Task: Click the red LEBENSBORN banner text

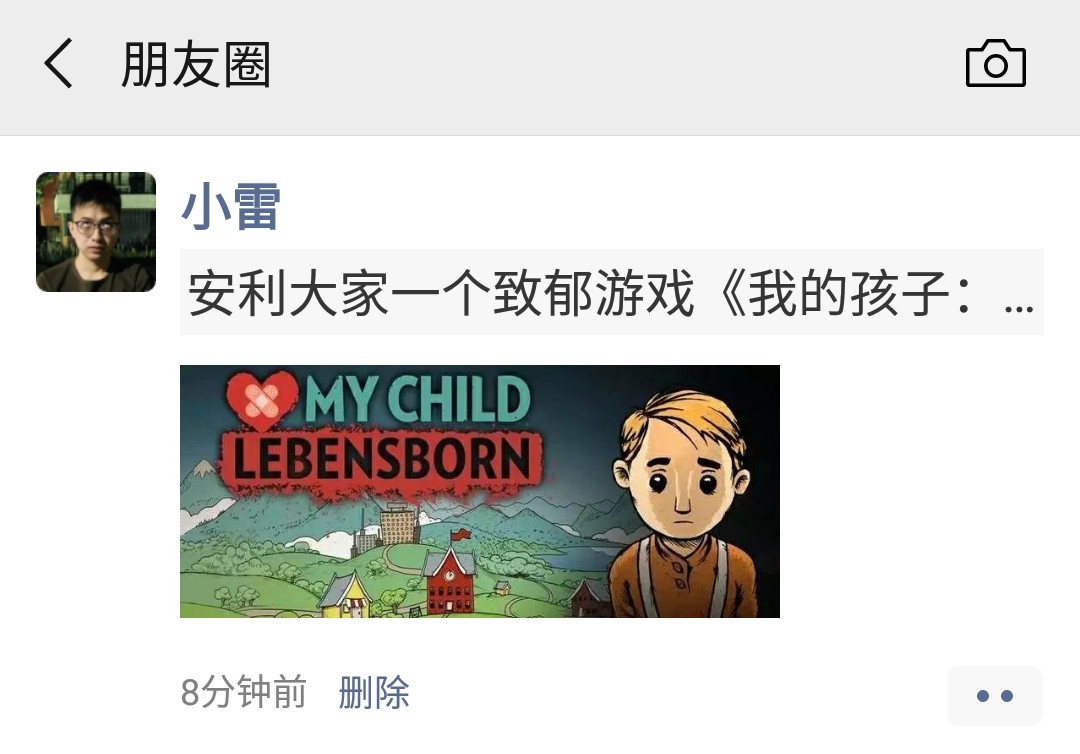Action: point(382,459)
